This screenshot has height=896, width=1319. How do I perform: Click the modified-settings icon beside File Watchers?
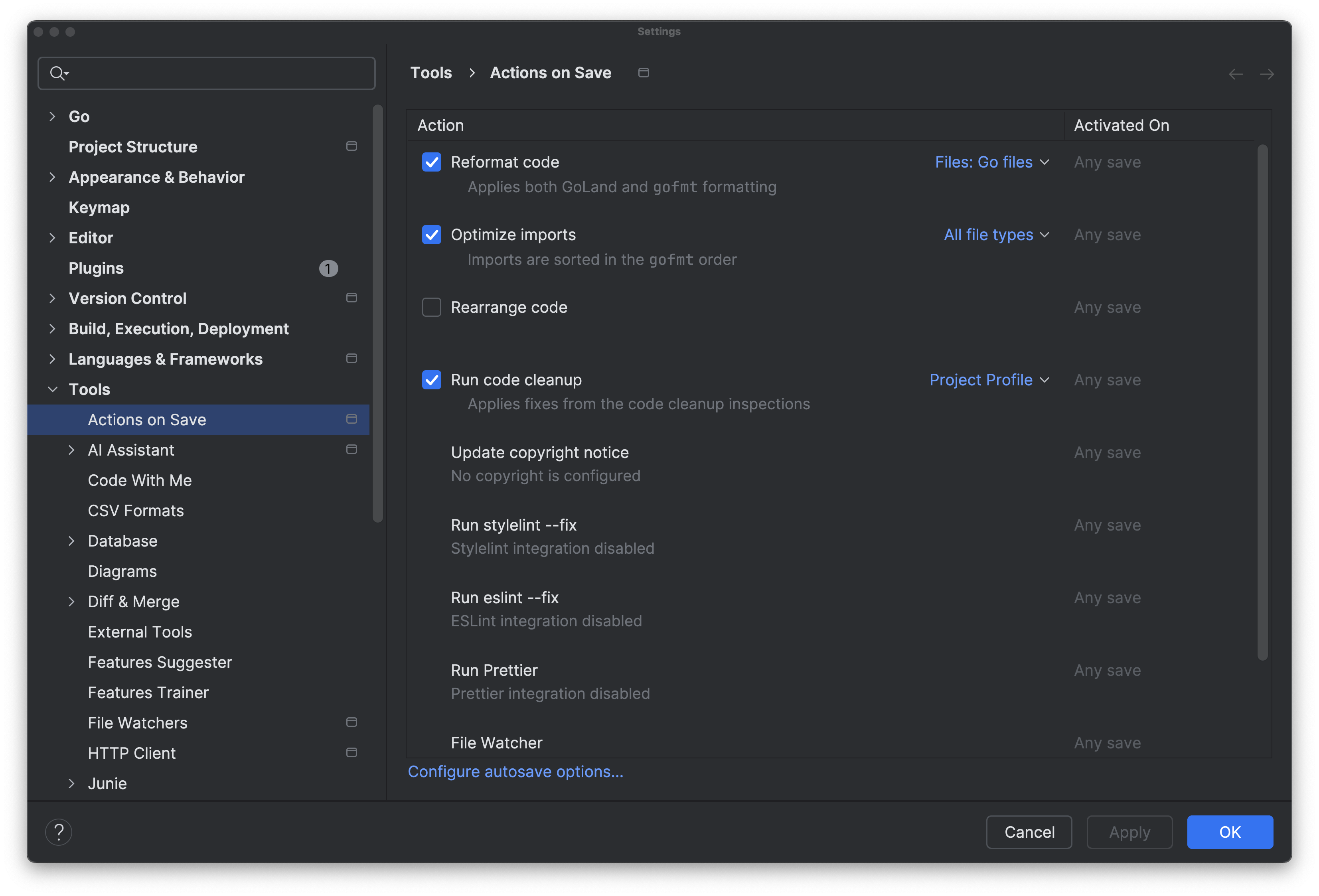[351, 722]
